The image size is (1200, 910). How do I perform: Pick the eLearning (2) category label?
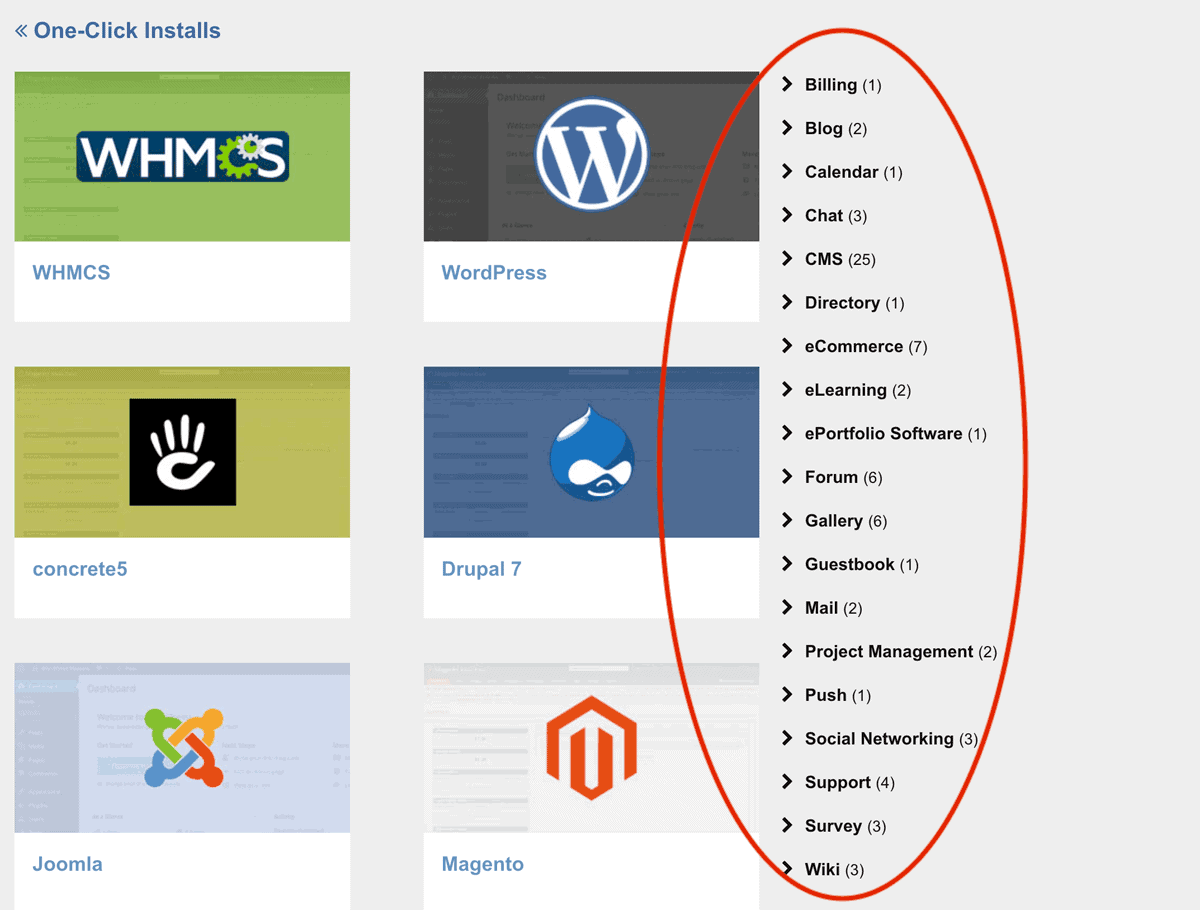click(858, 390)
